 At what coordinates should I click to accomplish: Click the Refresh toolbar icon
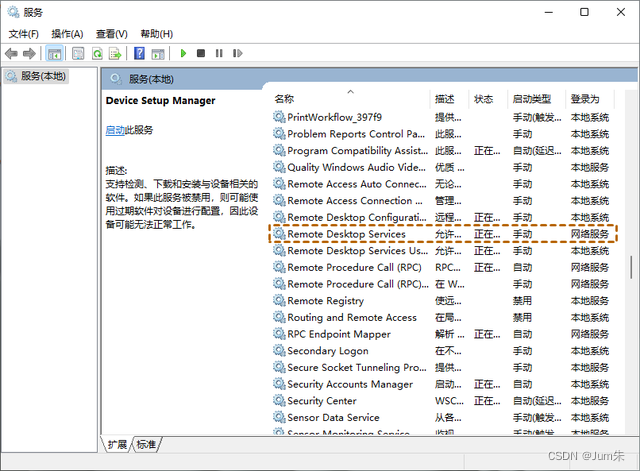(99, 53)
